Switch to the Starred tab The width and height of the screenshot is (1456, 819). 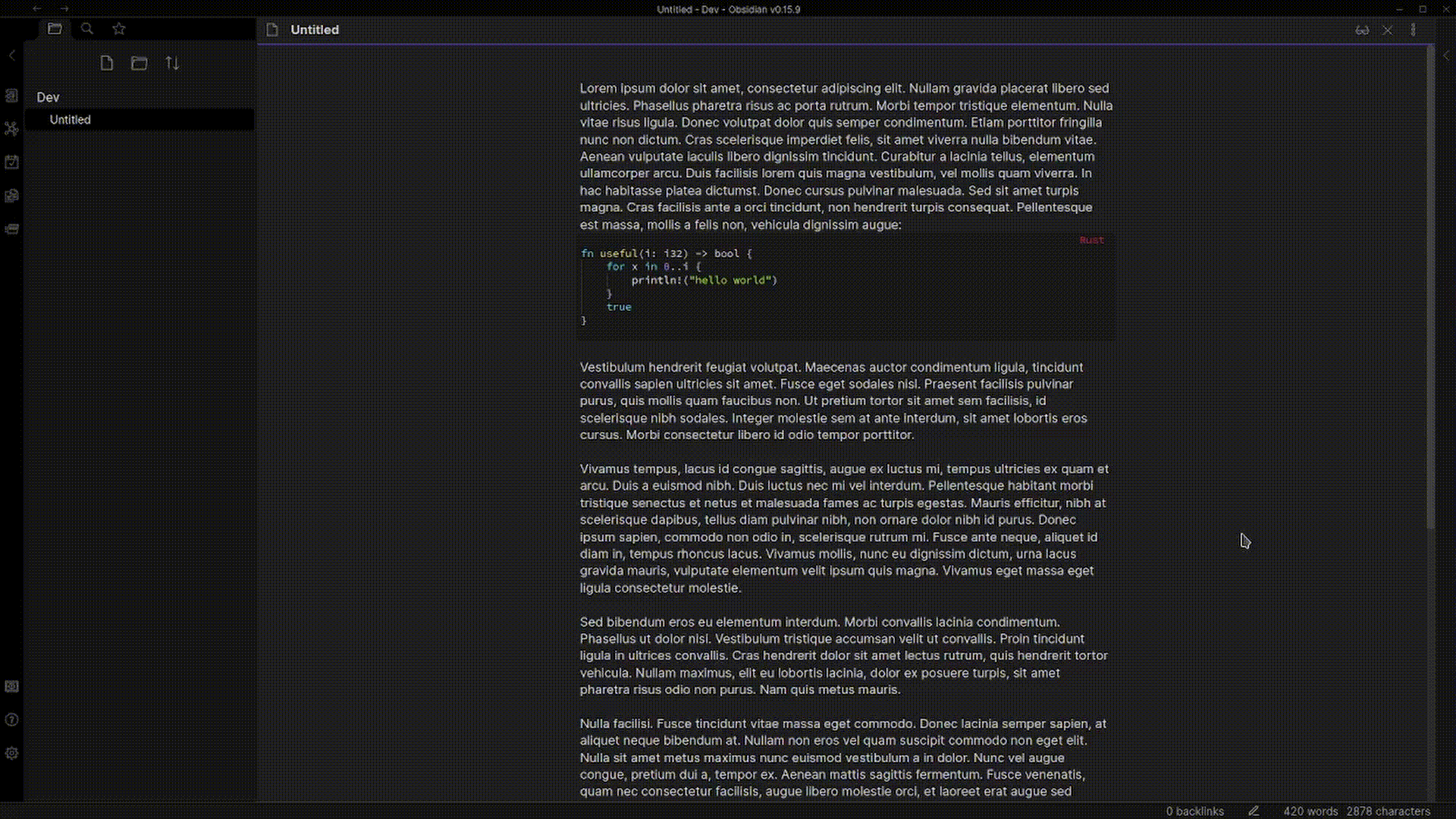[119, 29]
